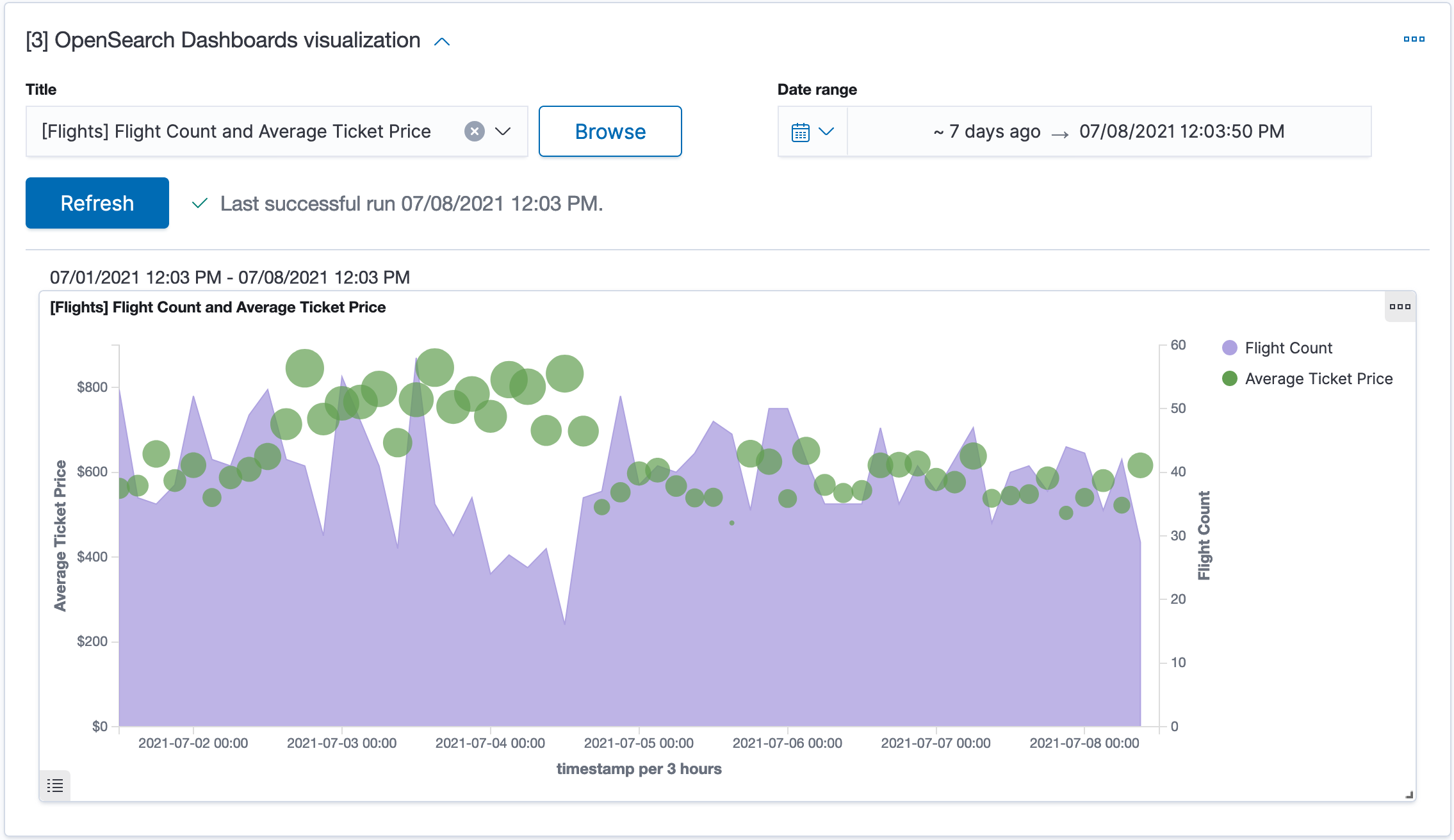This screenshot has height=840, width=1454.
Task: Click the 60 right y-axis label
Action: (x=1178, y=345)
